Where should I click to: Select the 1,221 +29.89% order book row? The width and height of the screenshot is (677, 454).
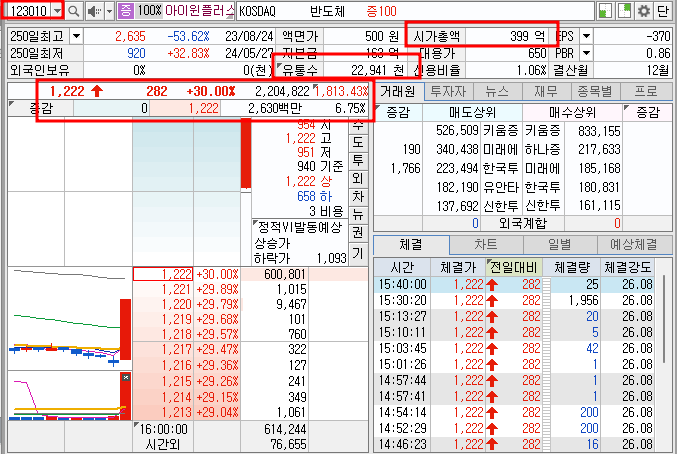250,289
